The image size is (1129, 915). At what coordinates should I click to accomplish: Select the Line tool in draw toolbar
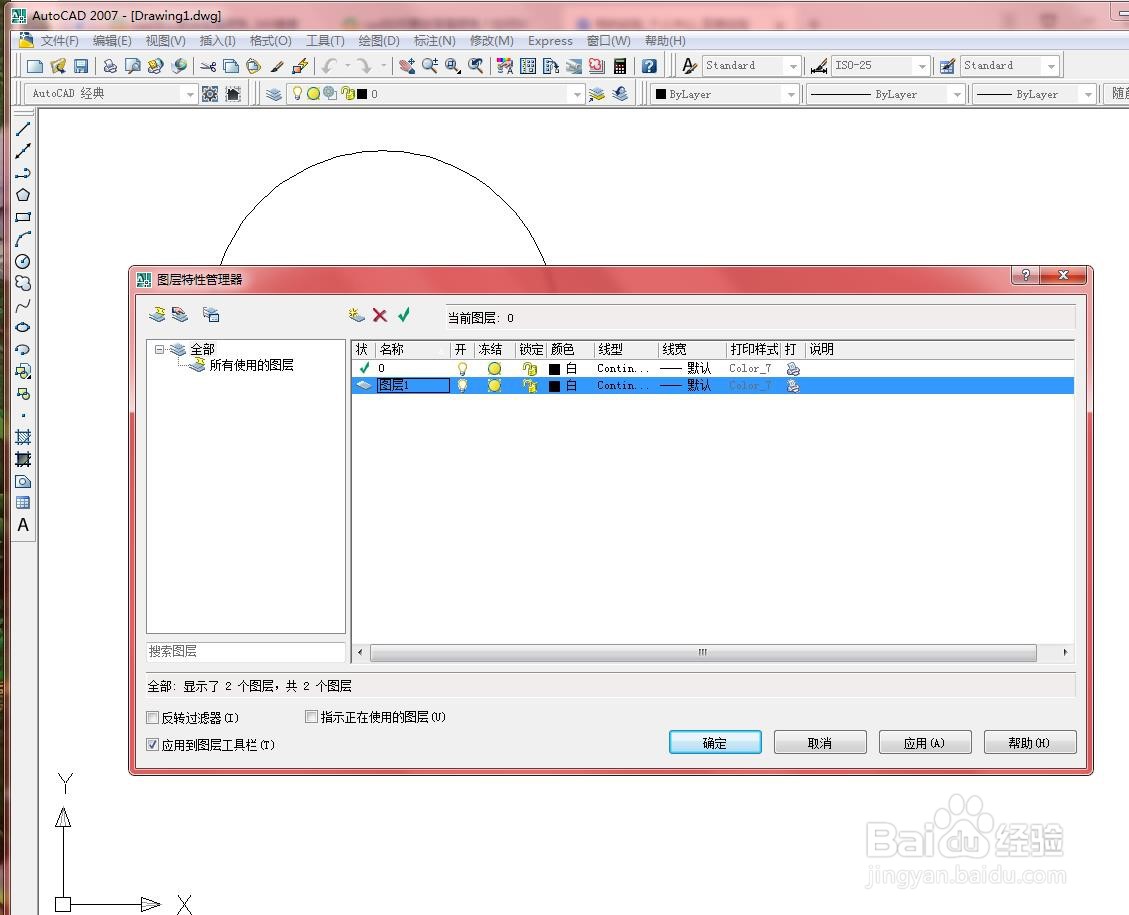click(23, 129)
